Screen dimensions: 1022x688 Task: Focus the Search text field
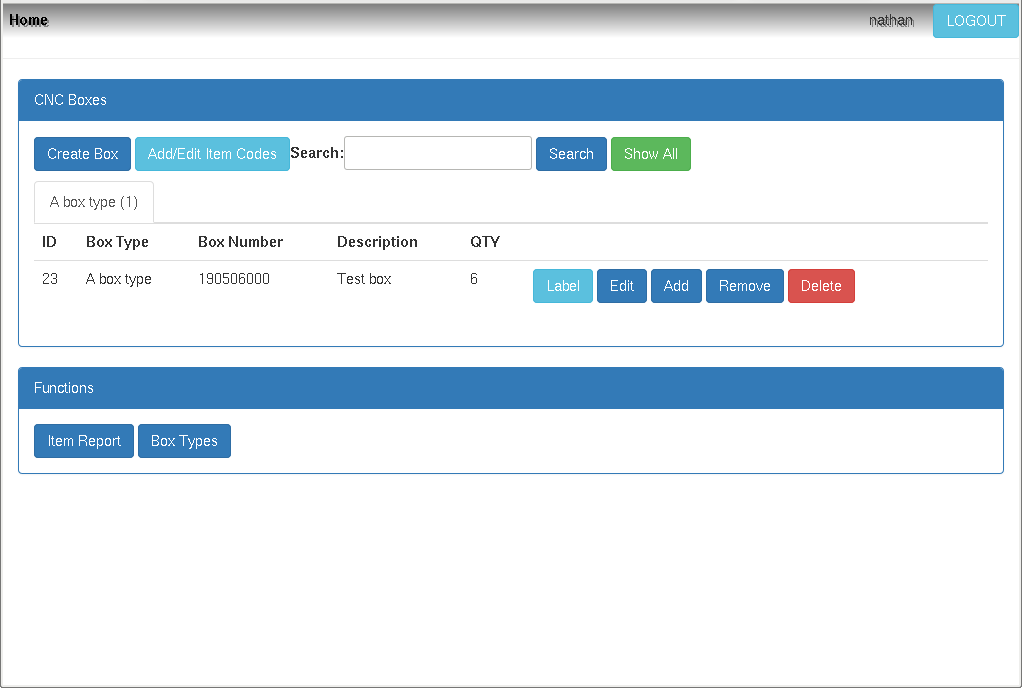pos(438,153)
